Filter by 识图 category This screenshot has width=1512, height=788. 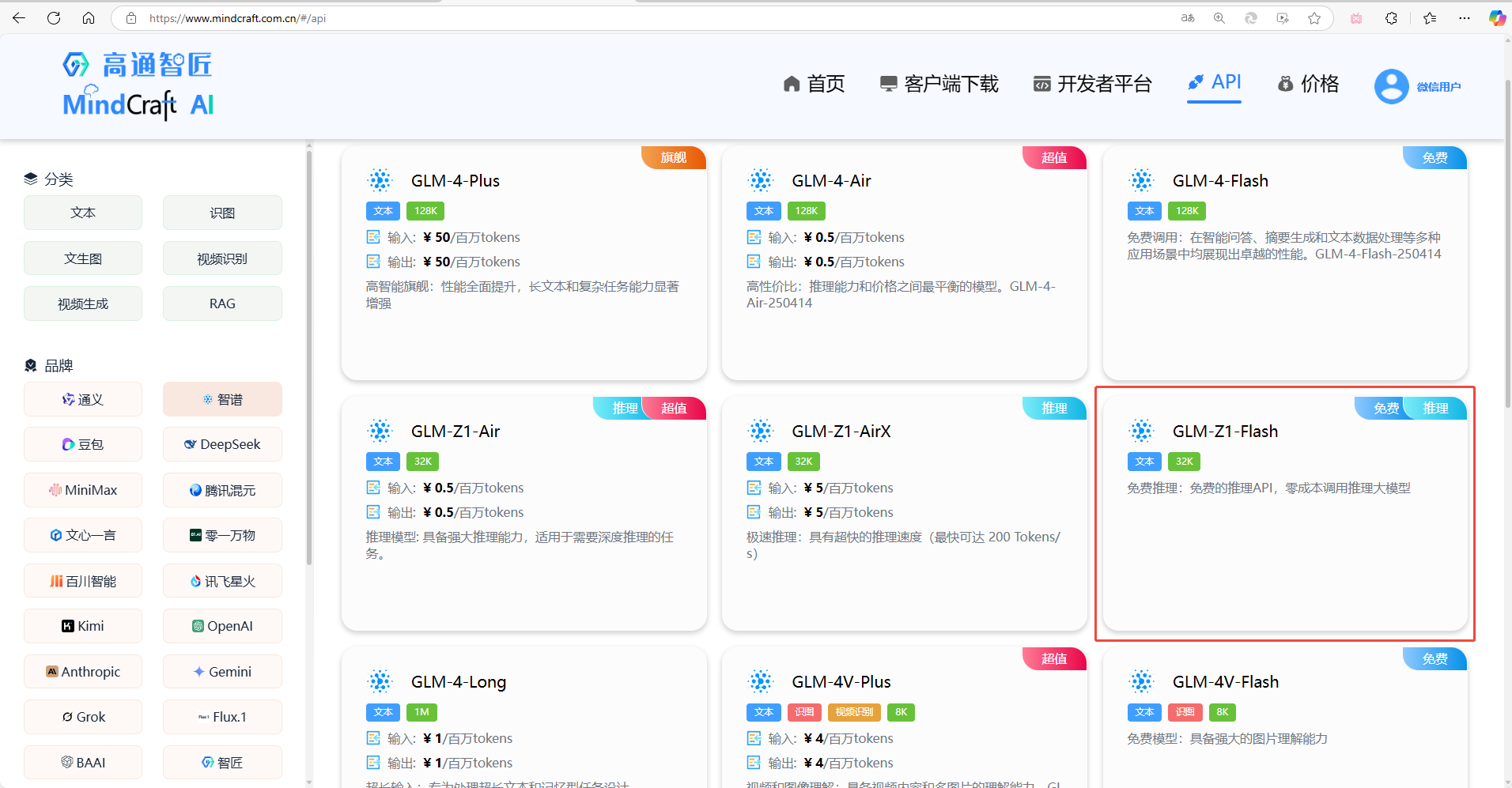click(x=222, y=213)
